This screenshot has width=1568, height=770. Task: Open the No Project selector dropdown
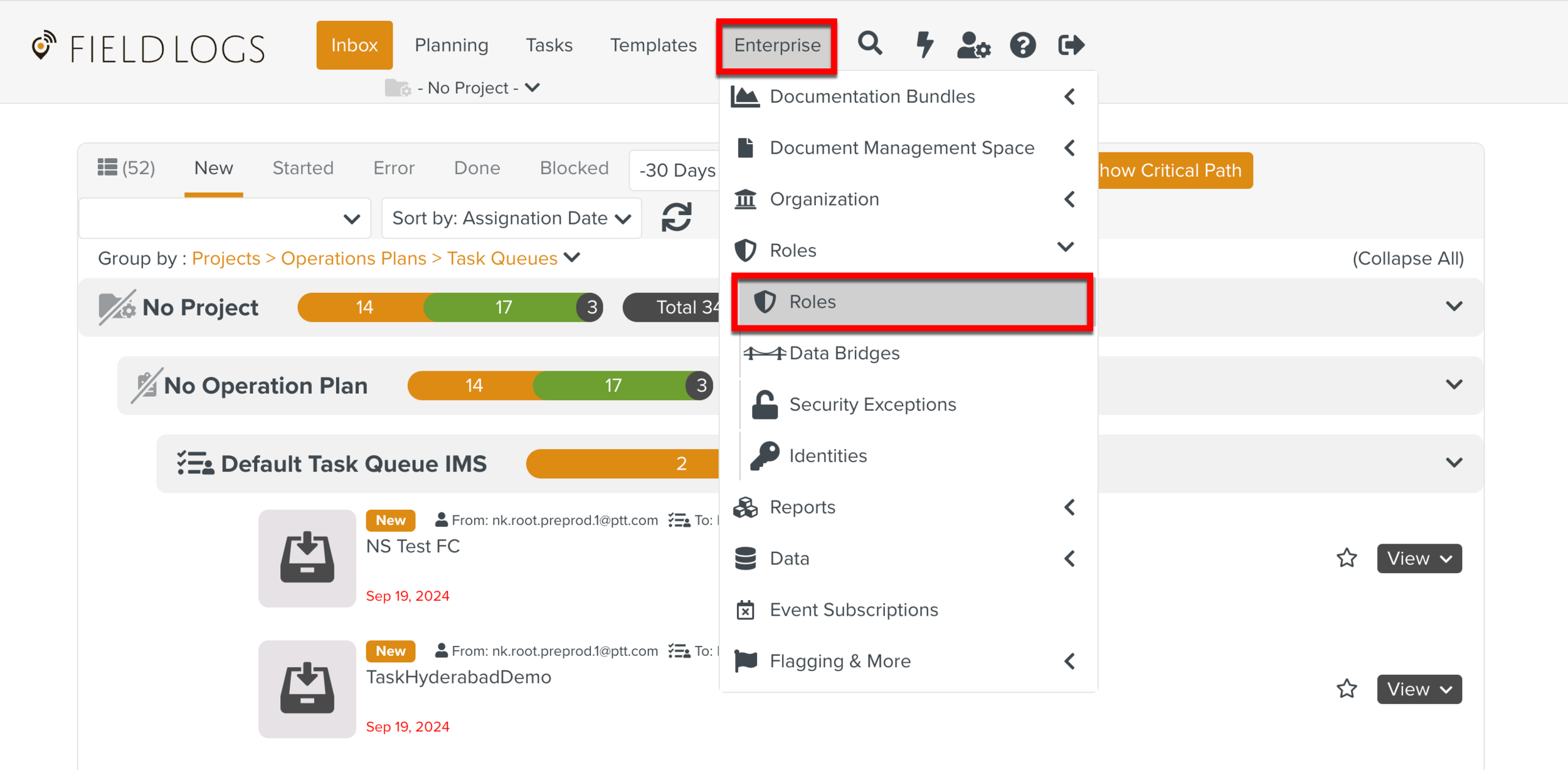463,88
